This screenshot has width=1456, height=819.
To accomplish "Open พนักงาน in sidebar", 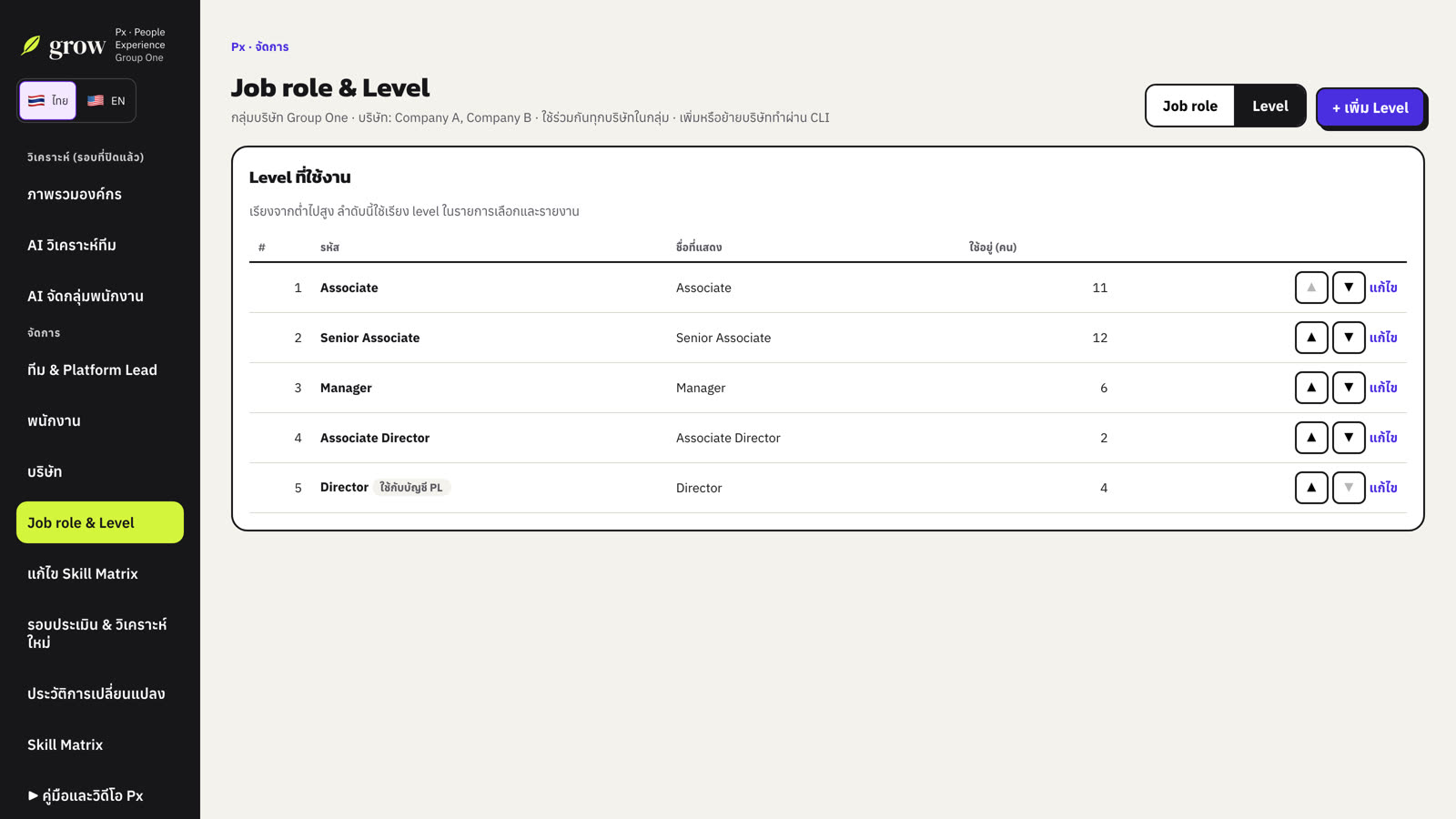I will [x=100, y=420].
